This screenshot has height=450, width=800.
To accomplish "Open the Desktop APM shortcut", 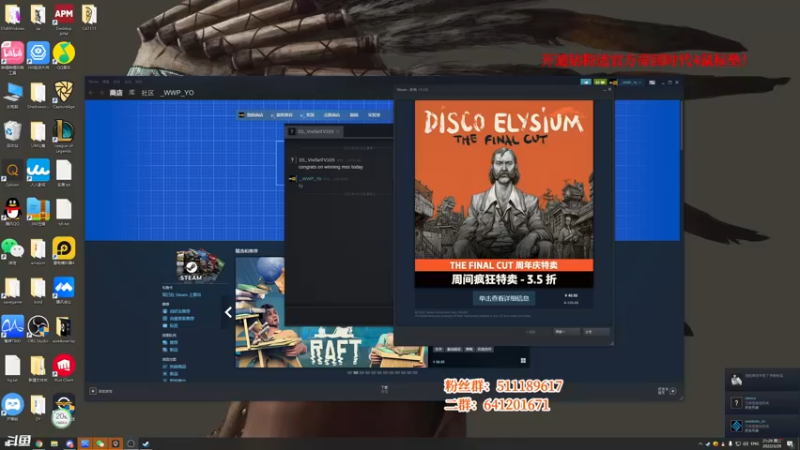I will click(63, 17).
